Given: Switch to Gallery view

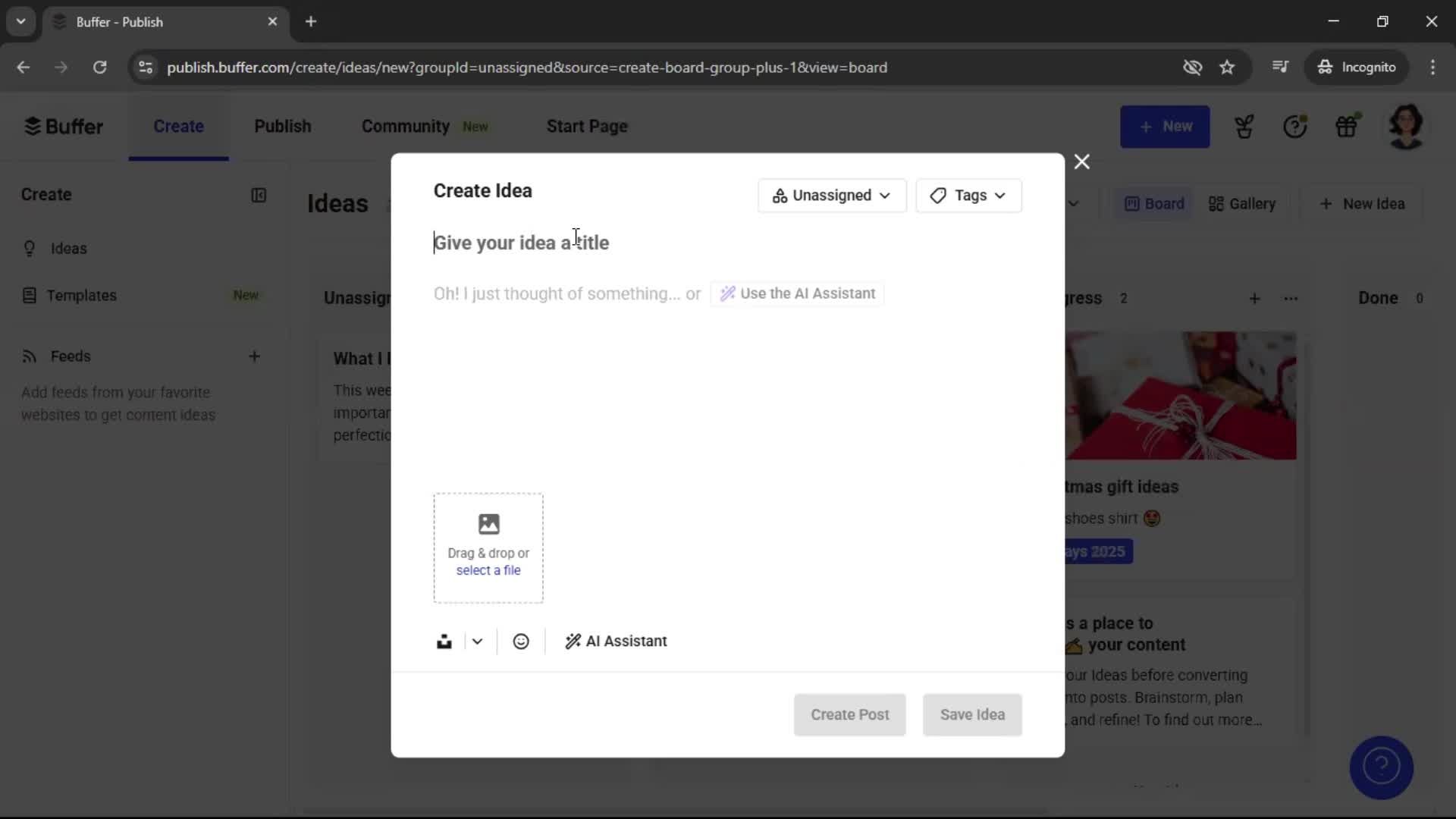Looking at the screenshot, I should click(1242, 203).
